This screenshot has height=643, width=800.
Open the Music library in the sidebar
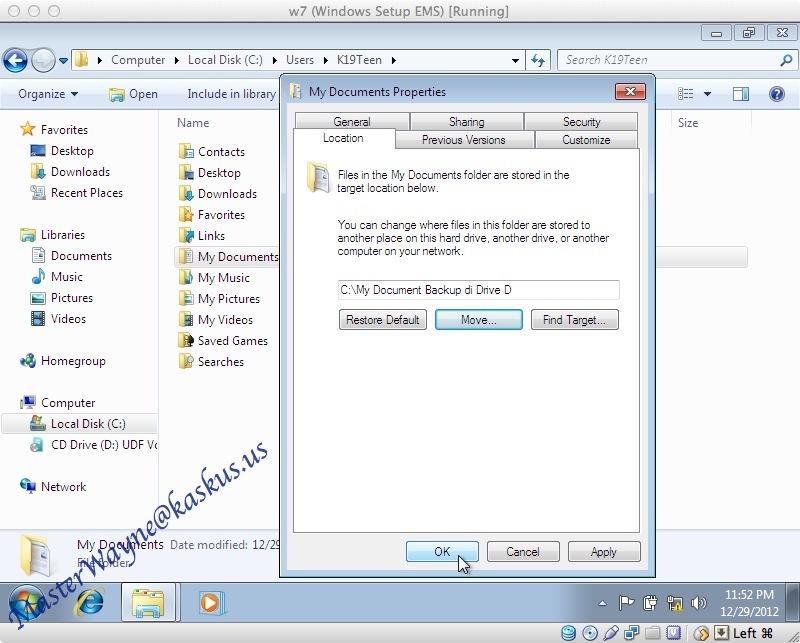pos(66,277)
